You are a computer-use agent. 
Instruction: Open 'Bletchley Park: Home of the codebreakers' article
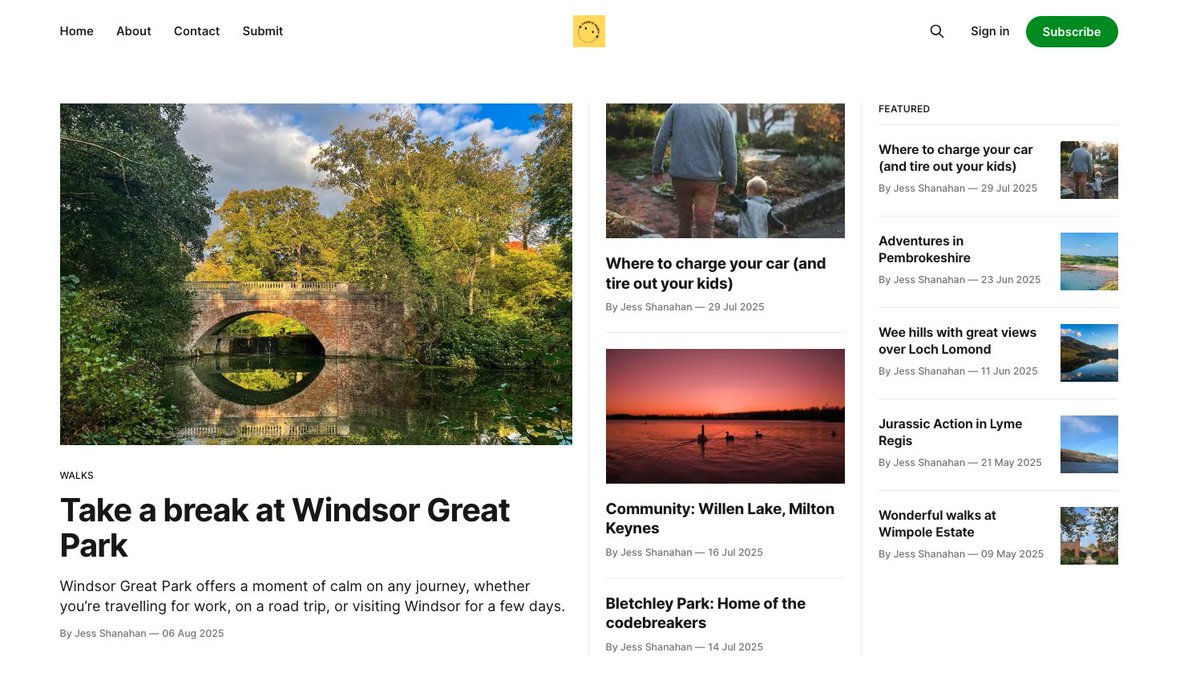click(x=706, y=613)
